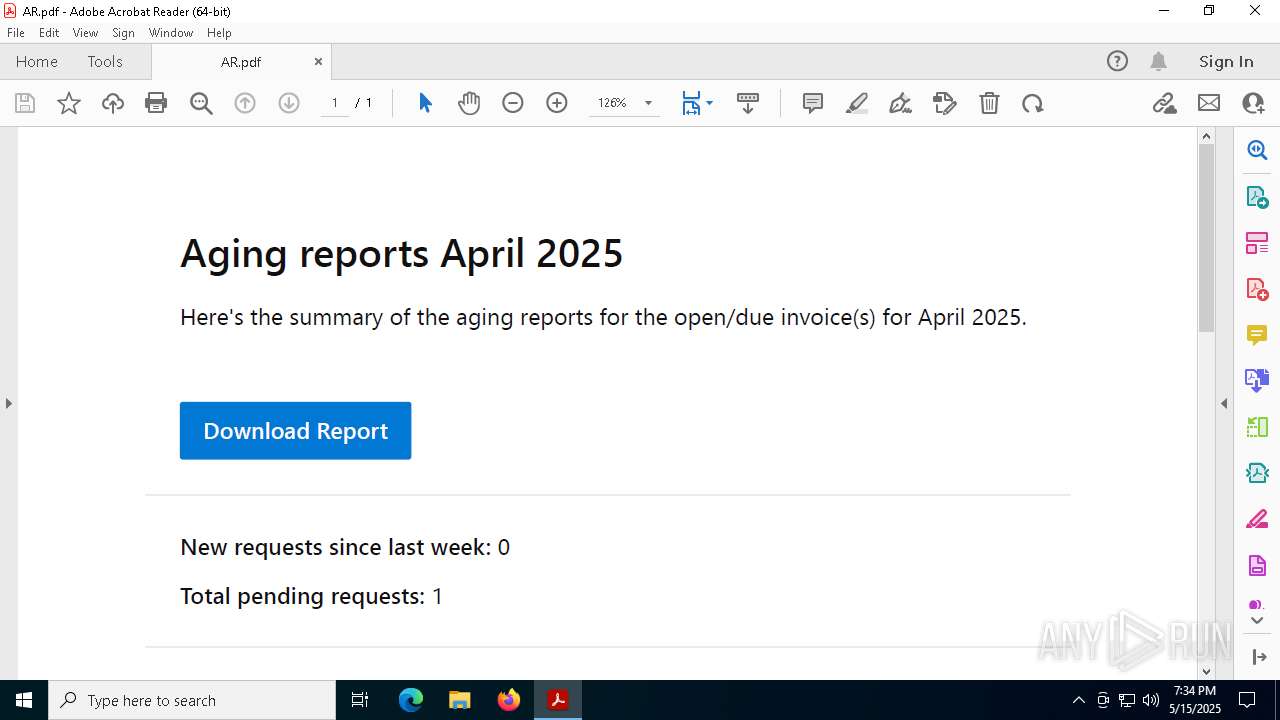The height and width of the screenshot is (720, 1280).
Task: Open the Edit menu
Action: 49,33
